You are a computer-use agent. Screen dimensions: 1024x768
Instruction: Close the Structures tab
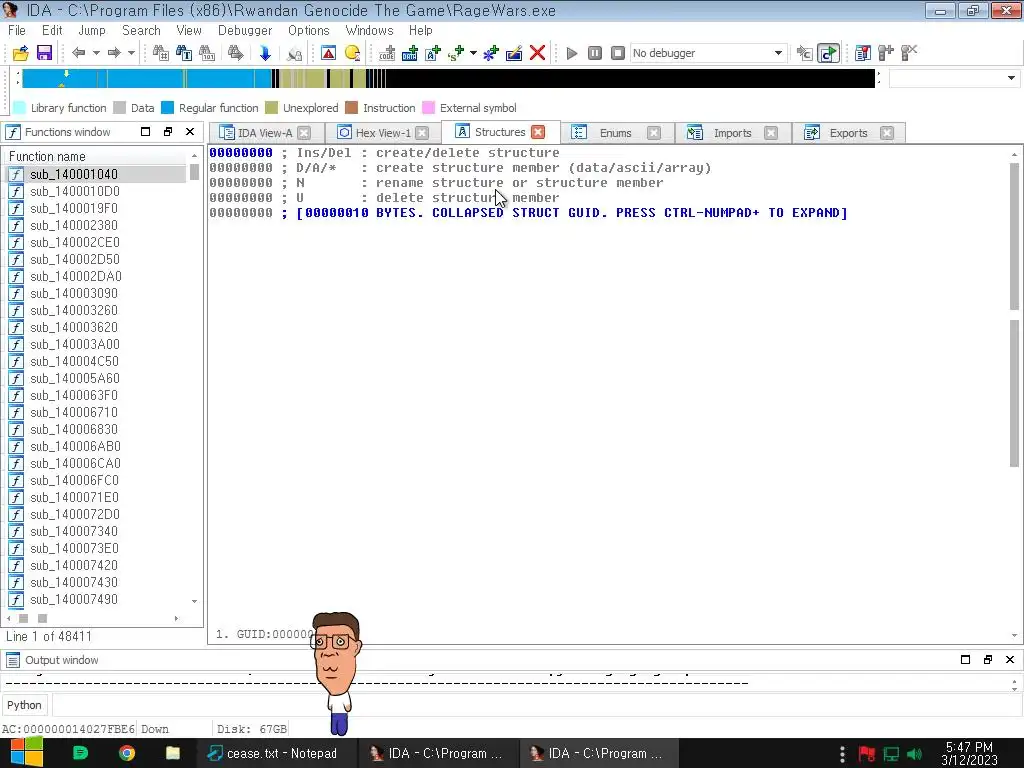pyautogui.click(x=538, y=132)
